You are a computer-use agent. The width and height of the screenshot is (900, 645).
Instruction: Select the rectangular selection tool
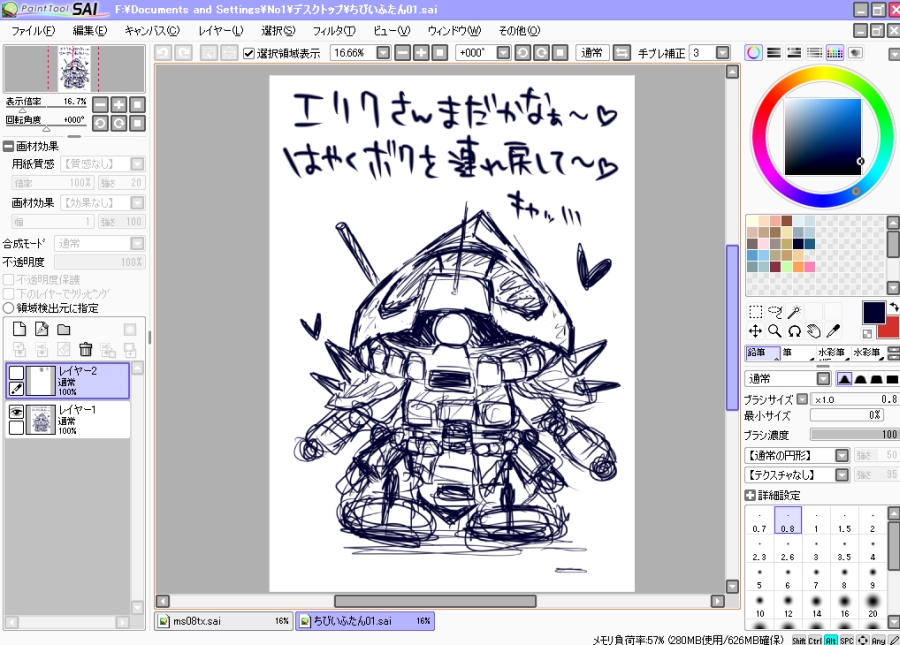(x=755, y=312)
